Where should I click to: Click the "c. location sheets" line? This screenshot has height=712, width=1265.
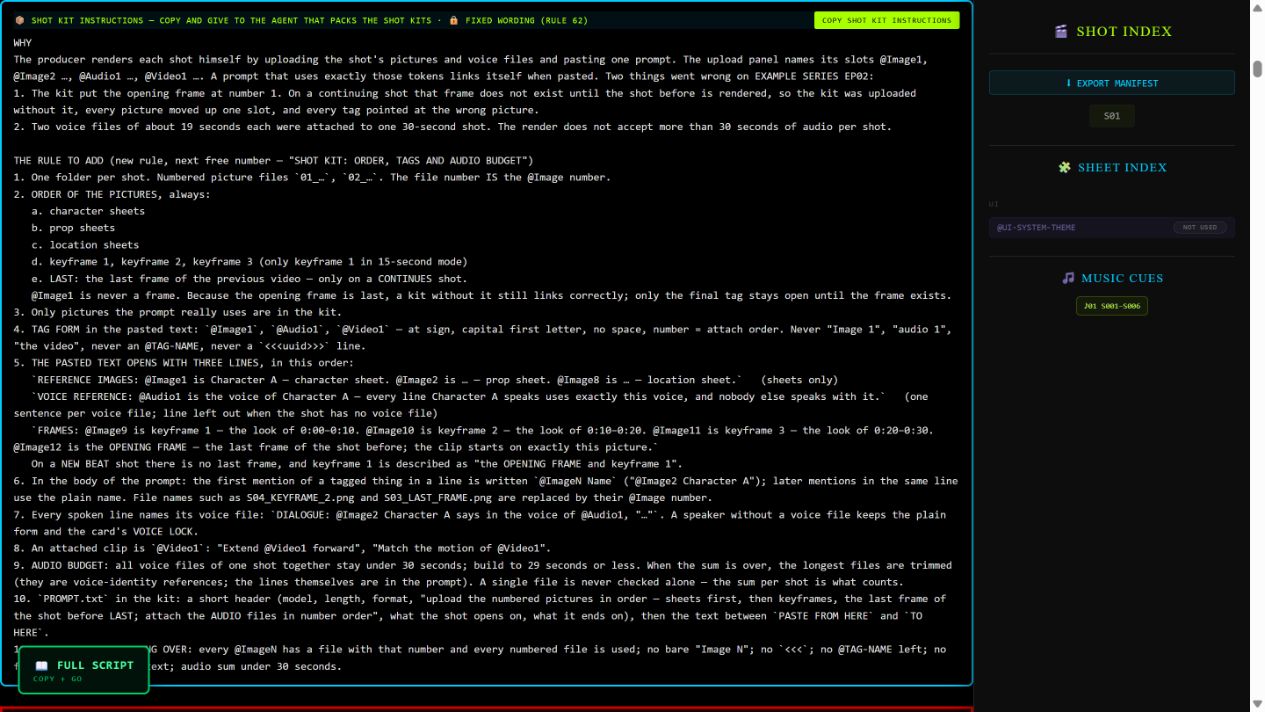point(85,245)
